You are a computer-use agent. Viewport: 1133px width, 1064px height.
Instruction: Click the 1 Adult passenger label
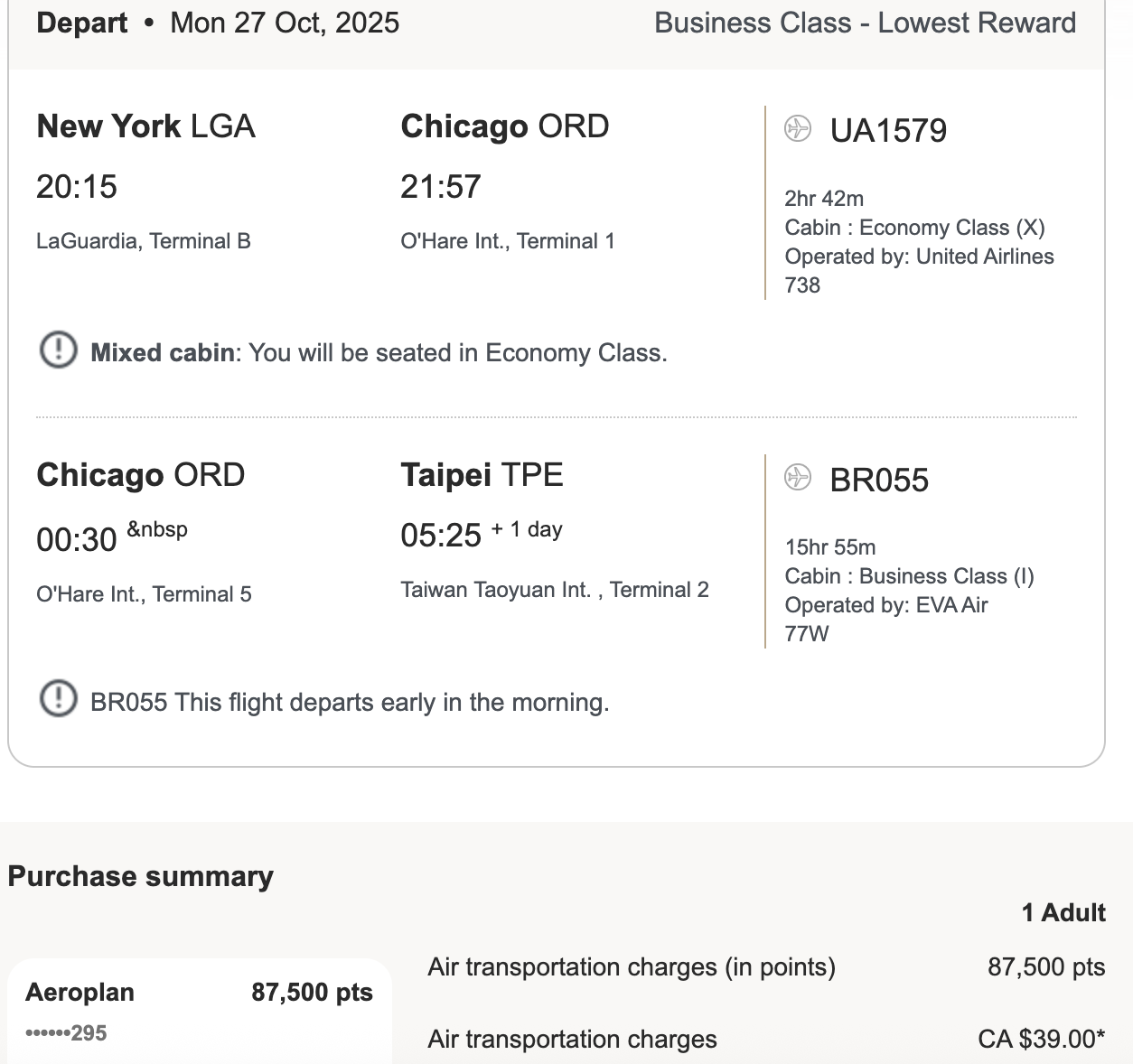pyautogui.click(x=1063, y=912)
